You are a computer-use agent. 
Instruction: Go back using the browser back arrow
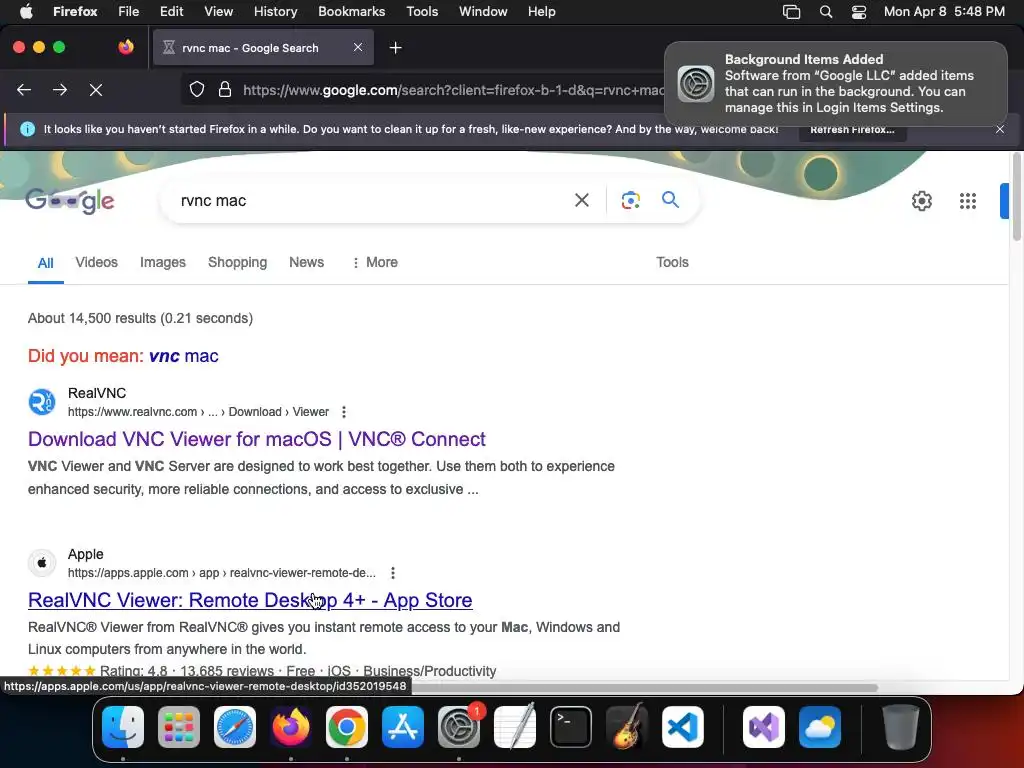[24, 90]
